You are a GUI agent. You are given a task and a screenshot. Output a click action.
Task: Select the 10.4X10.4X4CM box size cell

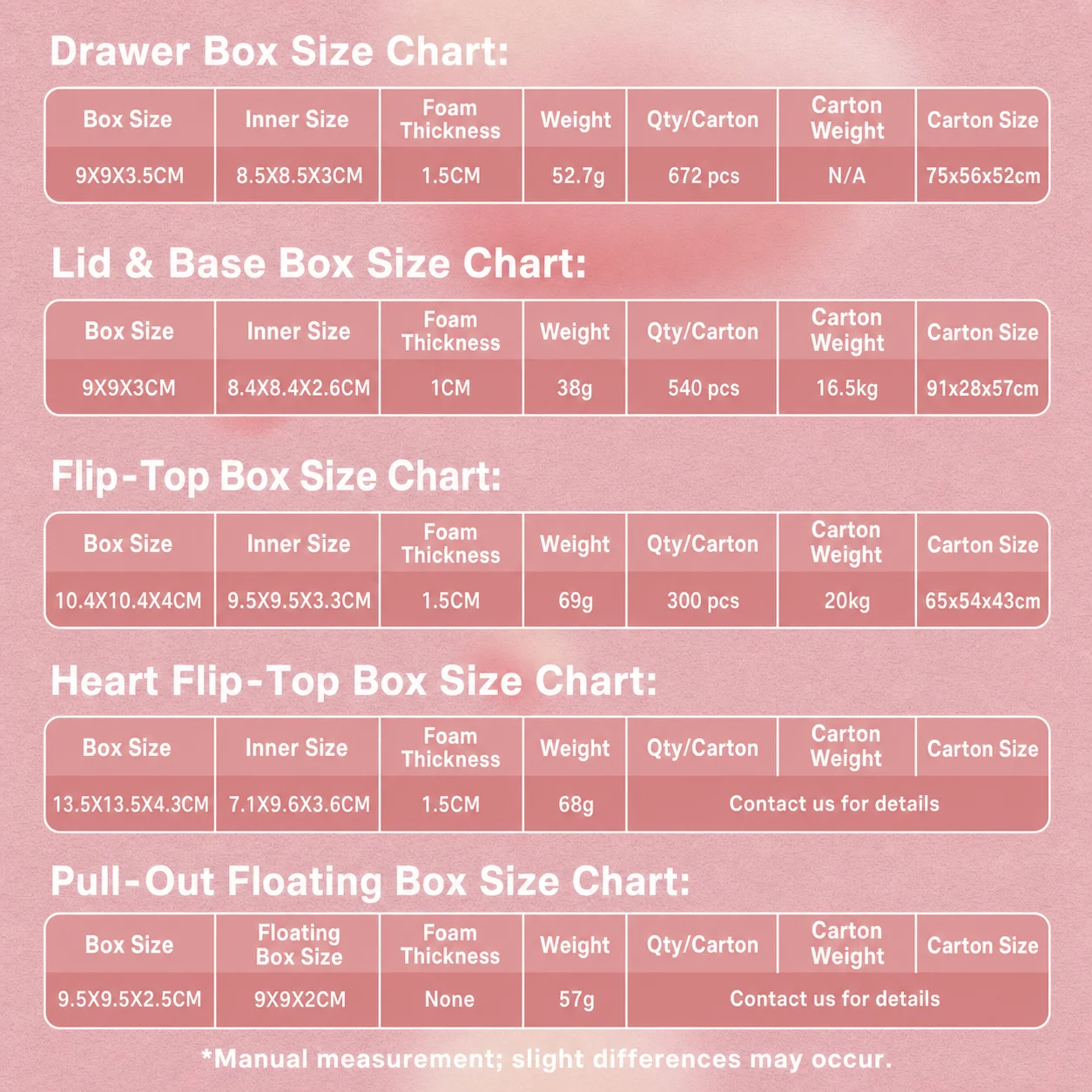pos(130,600)
